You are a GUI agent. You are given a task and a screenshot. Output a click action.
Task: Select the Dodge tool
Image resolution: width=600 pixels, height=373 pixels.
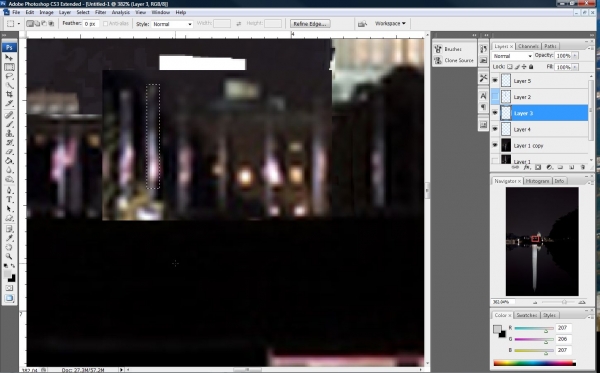9,179
